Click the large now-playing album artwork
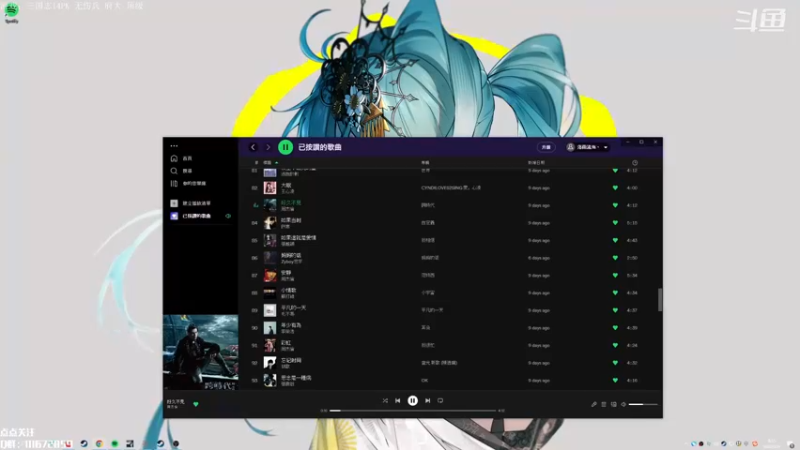Image resolution: width=800 pixels, height=450 pixels. [201, 353]
